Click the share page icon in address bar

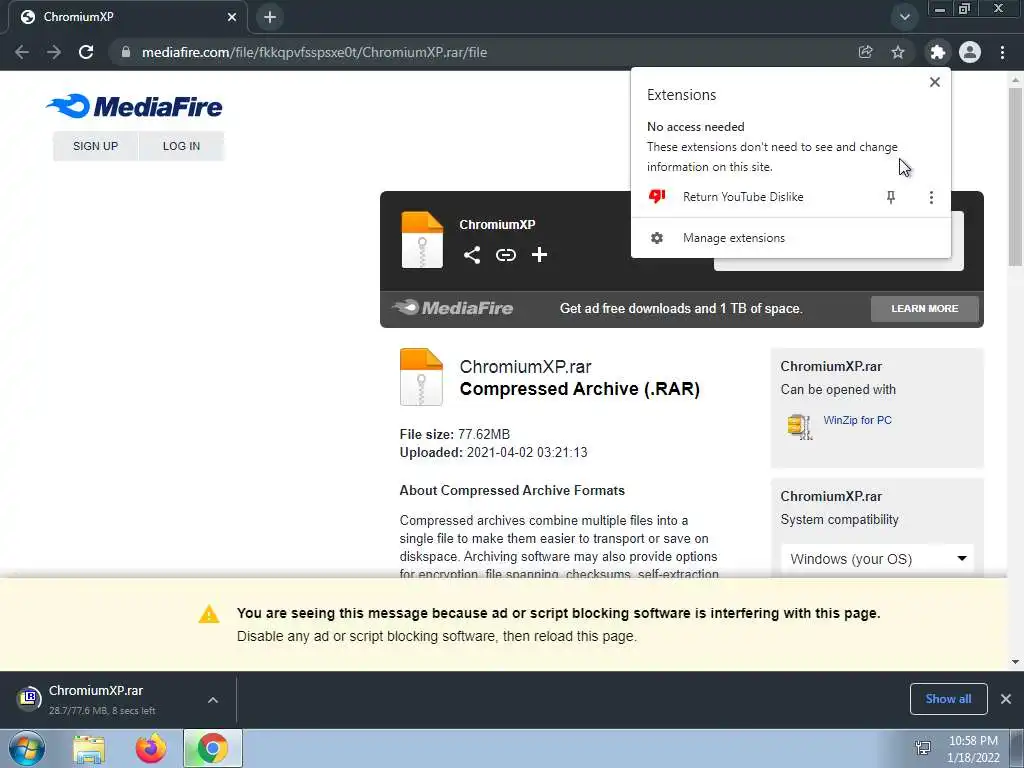[x=865, y=52]
